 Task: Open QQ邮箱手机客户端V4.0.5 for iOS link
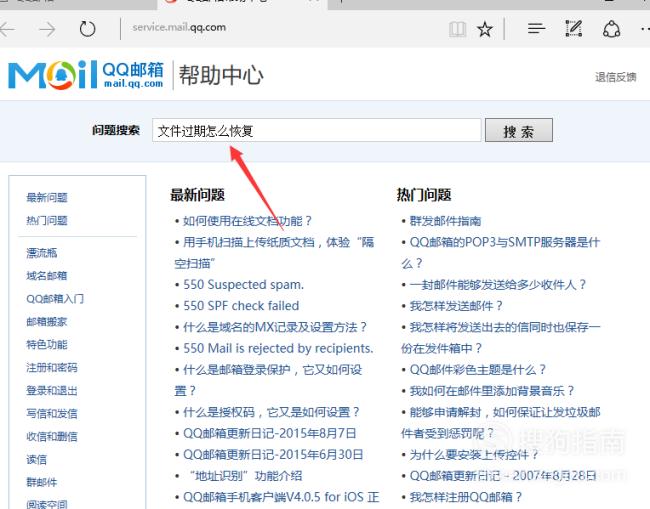(281, 497)
